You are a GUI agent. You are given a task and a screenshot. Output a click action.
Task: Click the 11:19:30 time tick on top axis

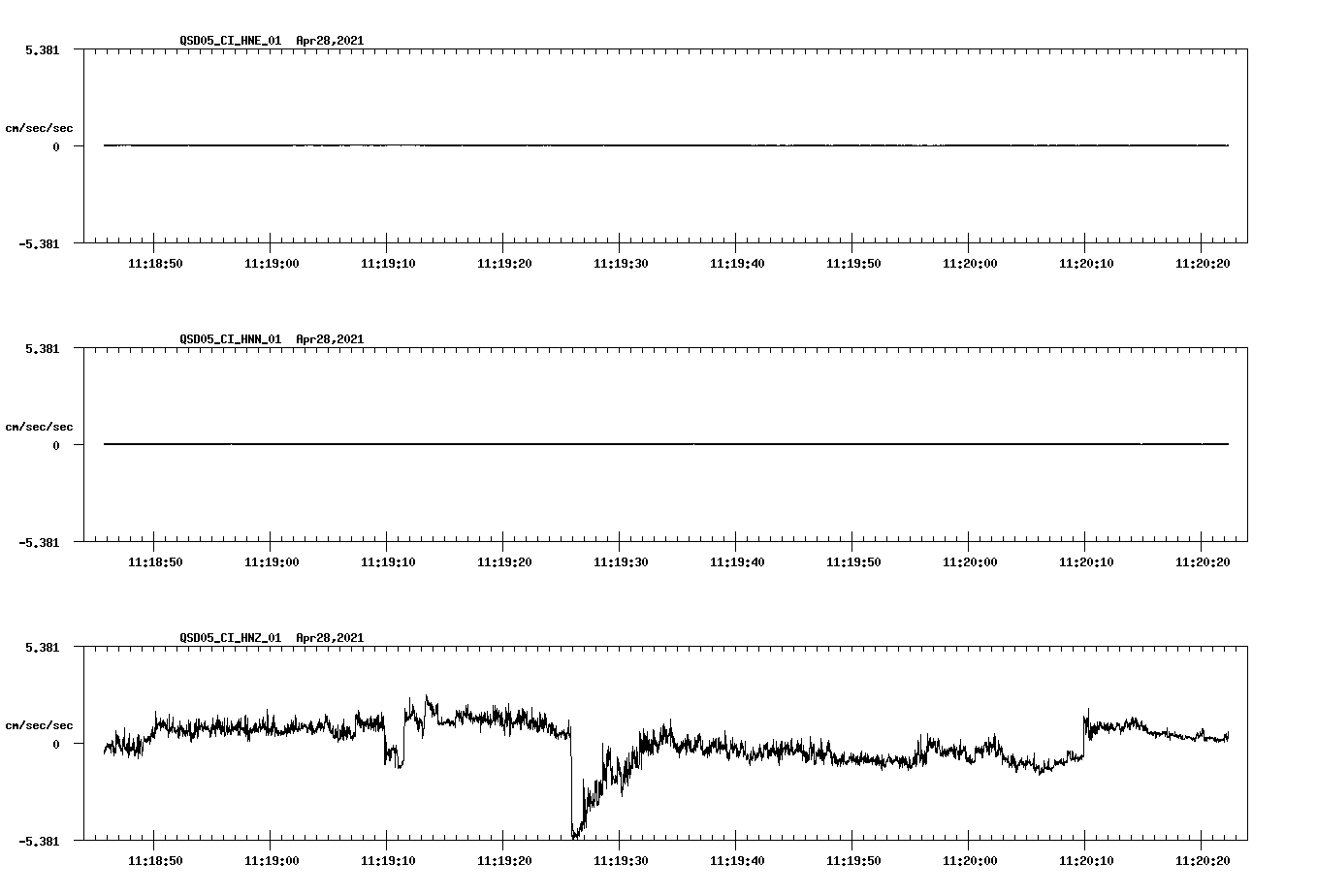point(621,261)
